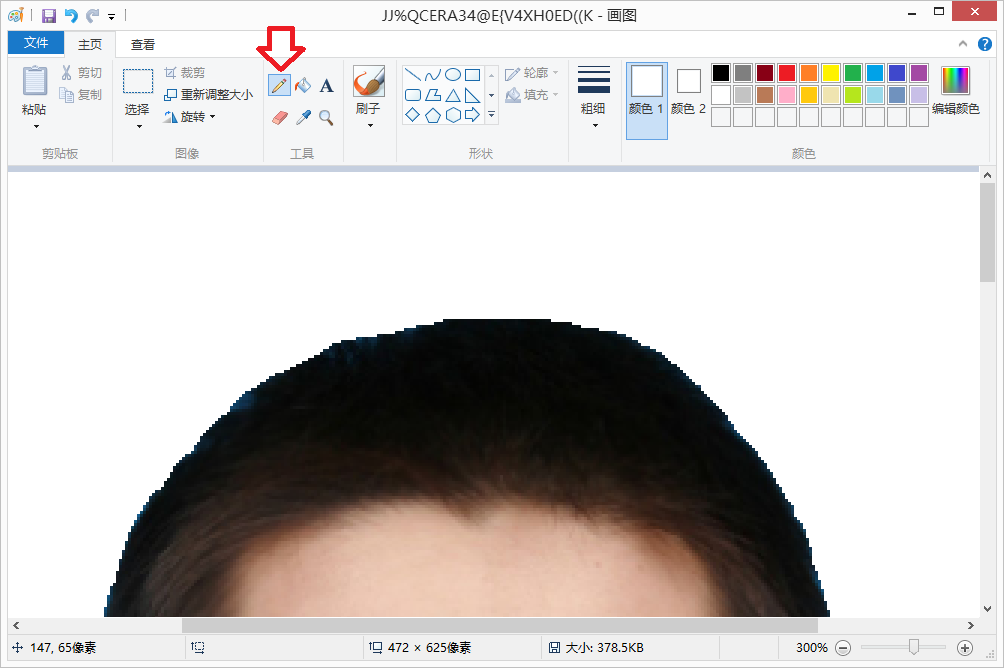Expand the shapes gallery More arrow
1004x668 pixels.
pos(492,115)
